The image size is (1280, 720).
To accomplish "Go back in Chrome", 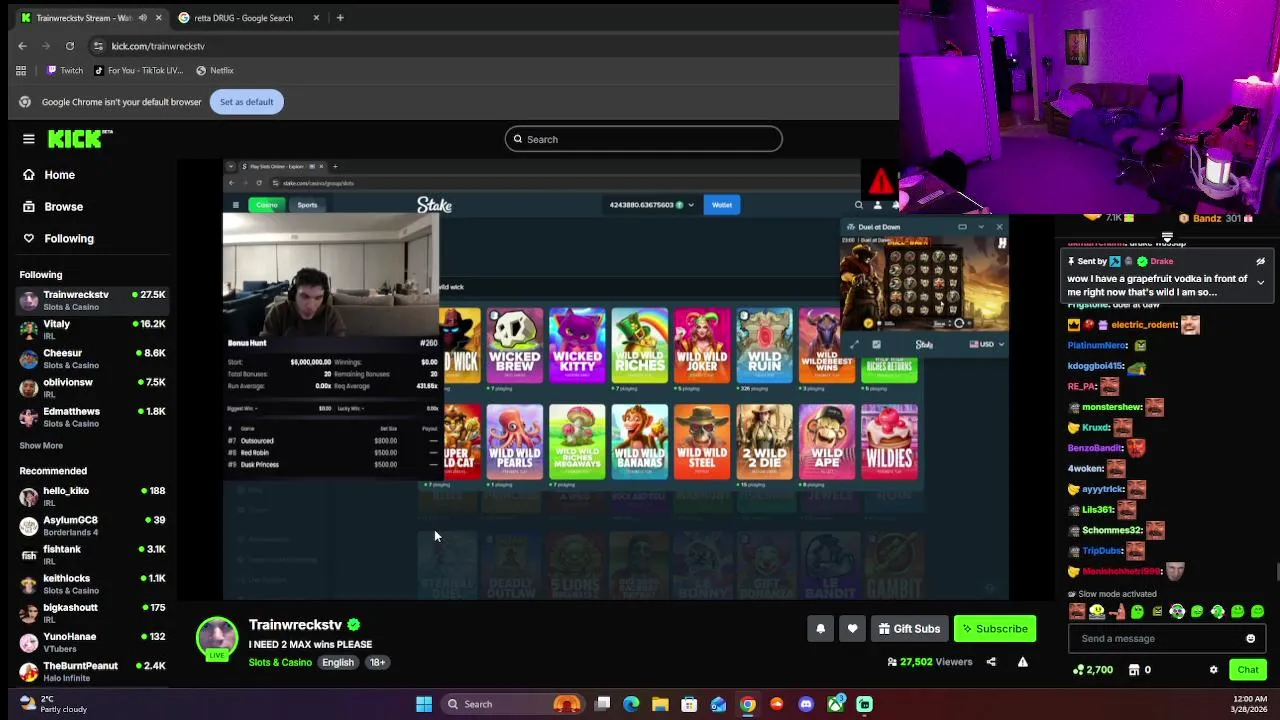I will click(22, 46).
